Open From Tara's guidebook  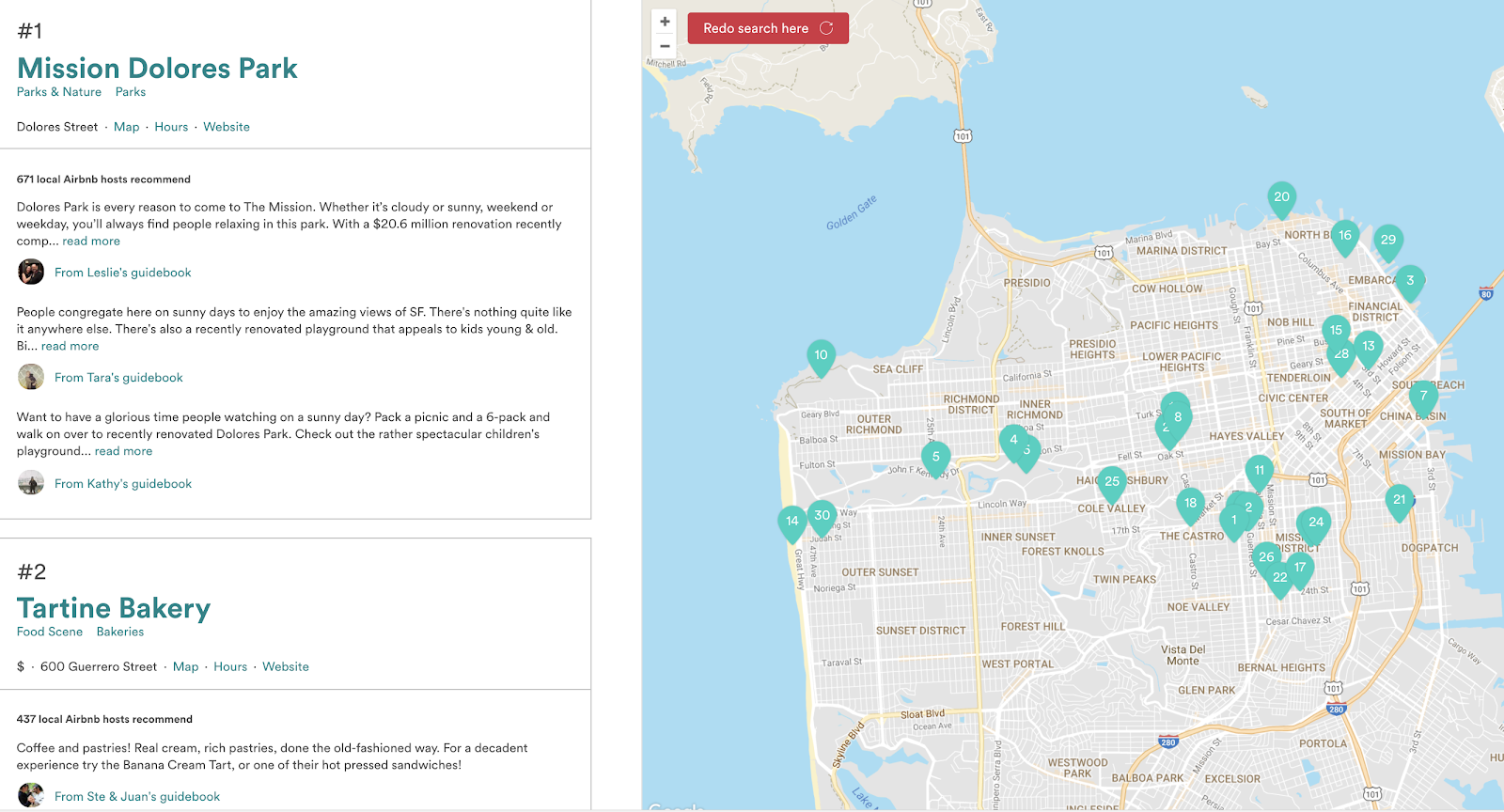click(118, 378)
